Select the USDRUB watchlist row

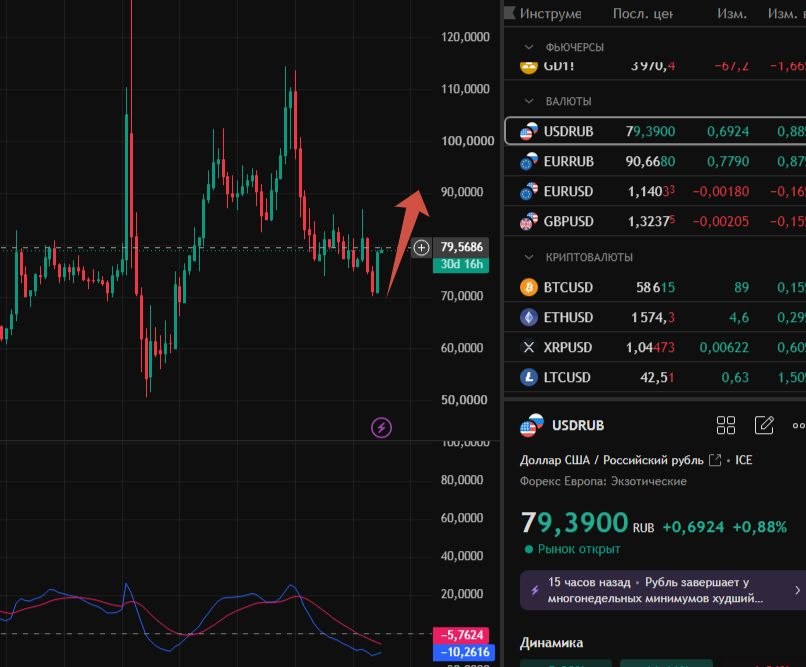[655, 131]
